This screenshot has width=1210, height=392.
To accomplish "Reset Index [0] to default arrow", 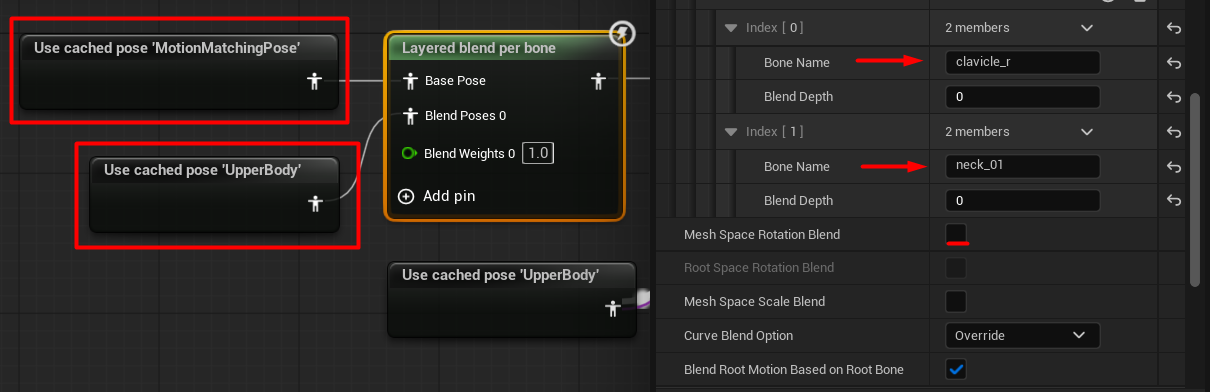I will pos(1174,28).
